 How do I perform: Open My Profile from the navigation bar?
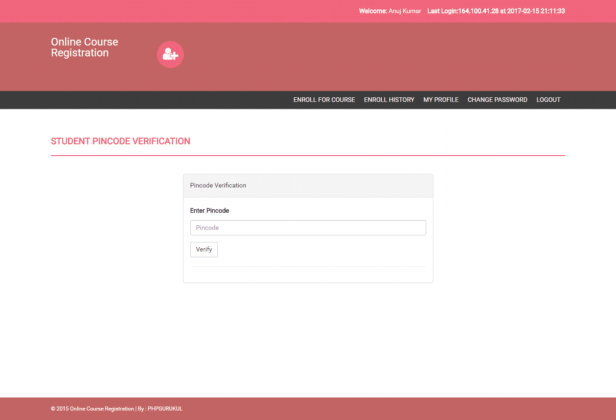click(x=440, y=100)
